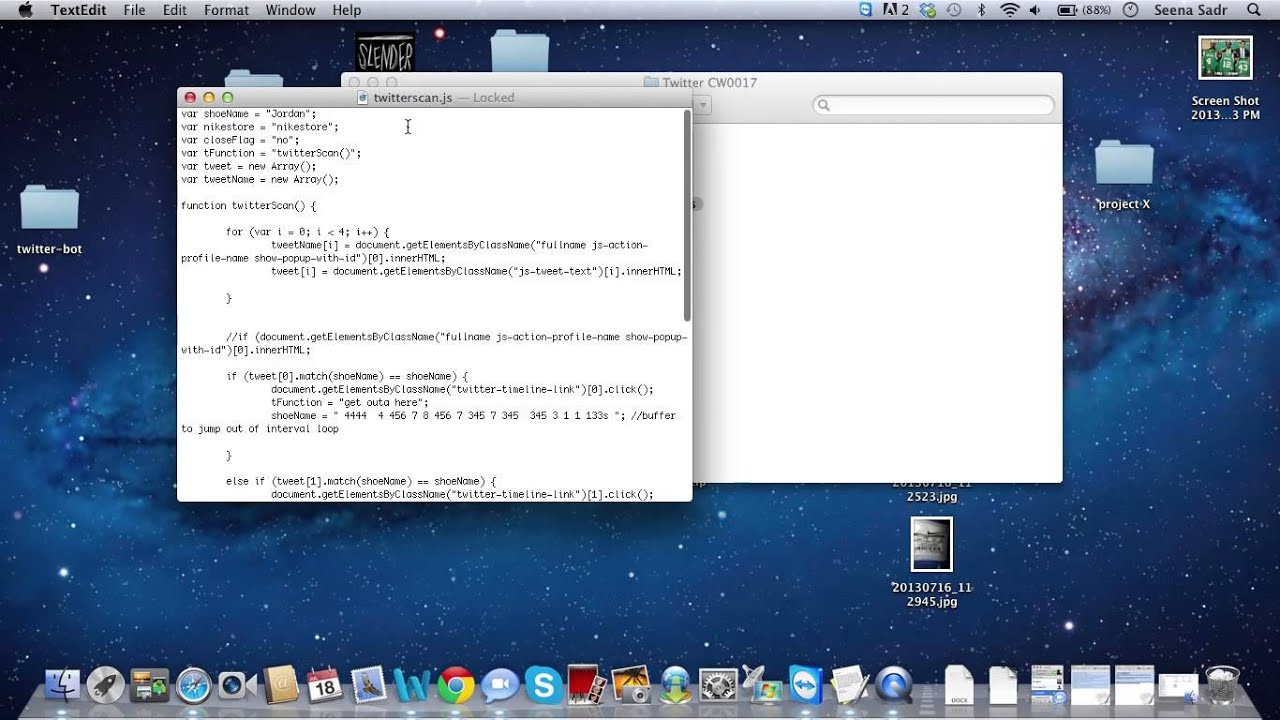Launch Google Chrome from the Dock

pos(455,685)
